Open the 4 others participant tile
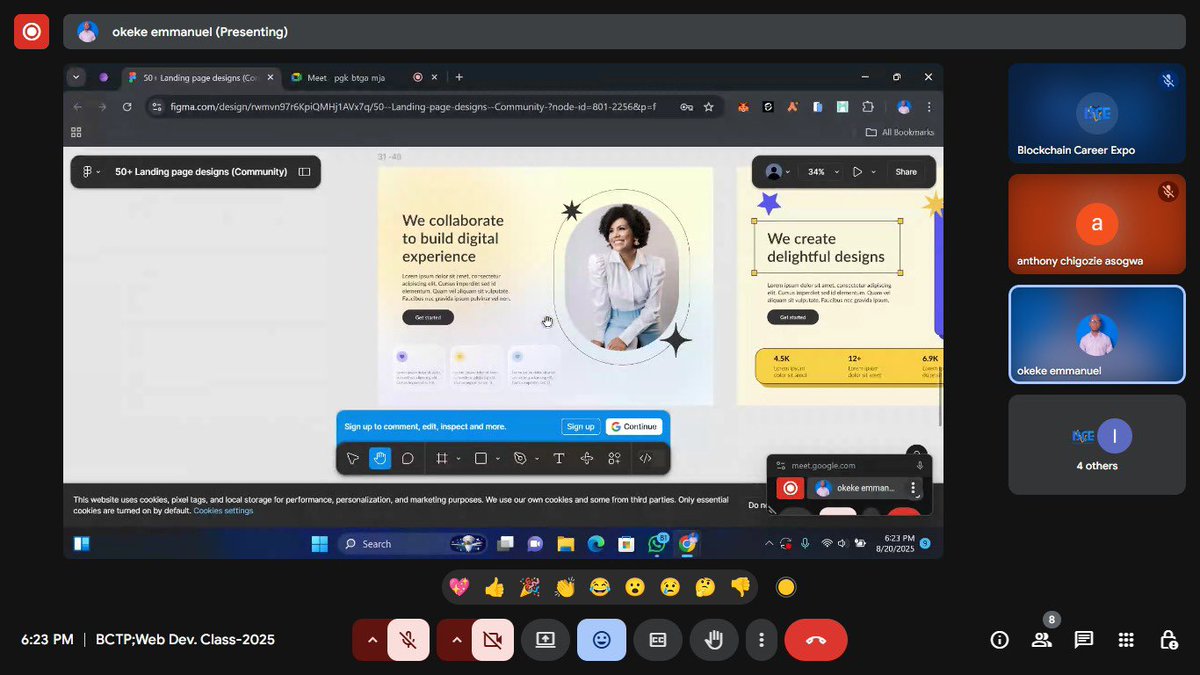 [x=1097, y=445]
